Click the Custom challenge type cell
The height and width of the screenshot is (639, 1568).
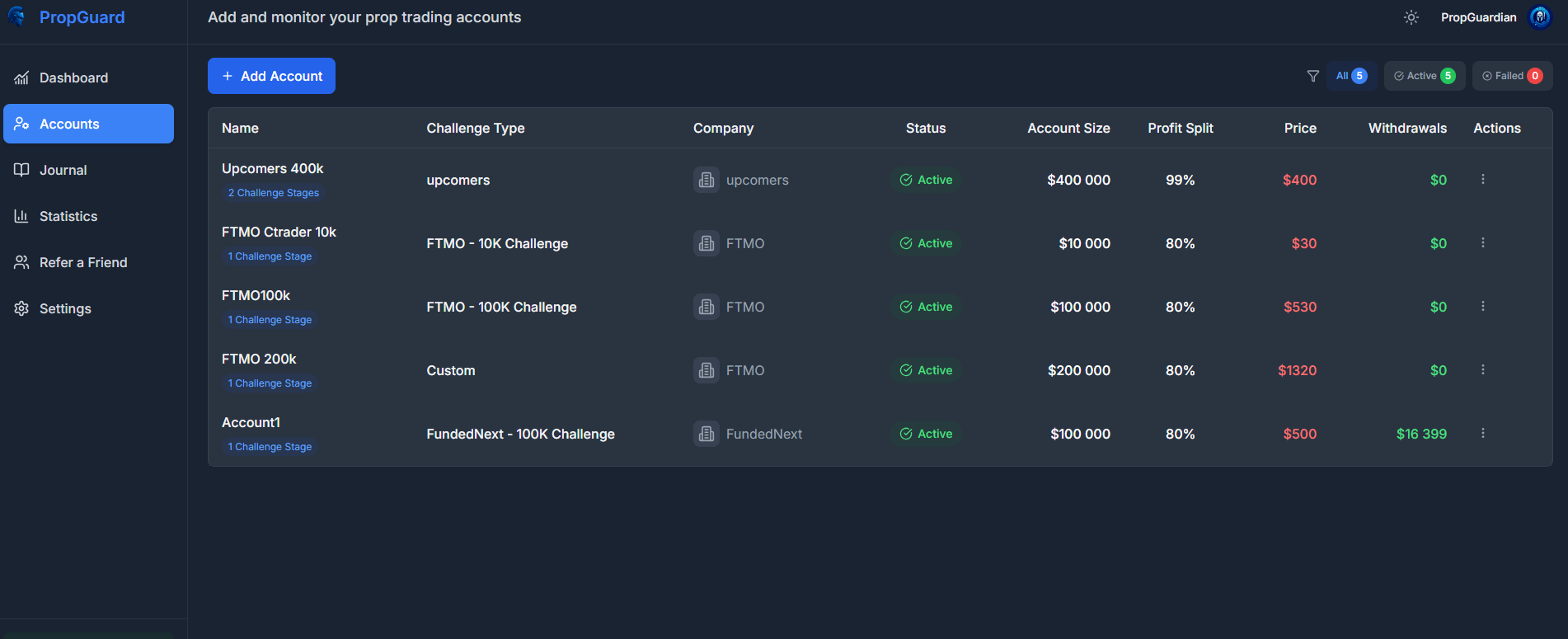point(450,370)
